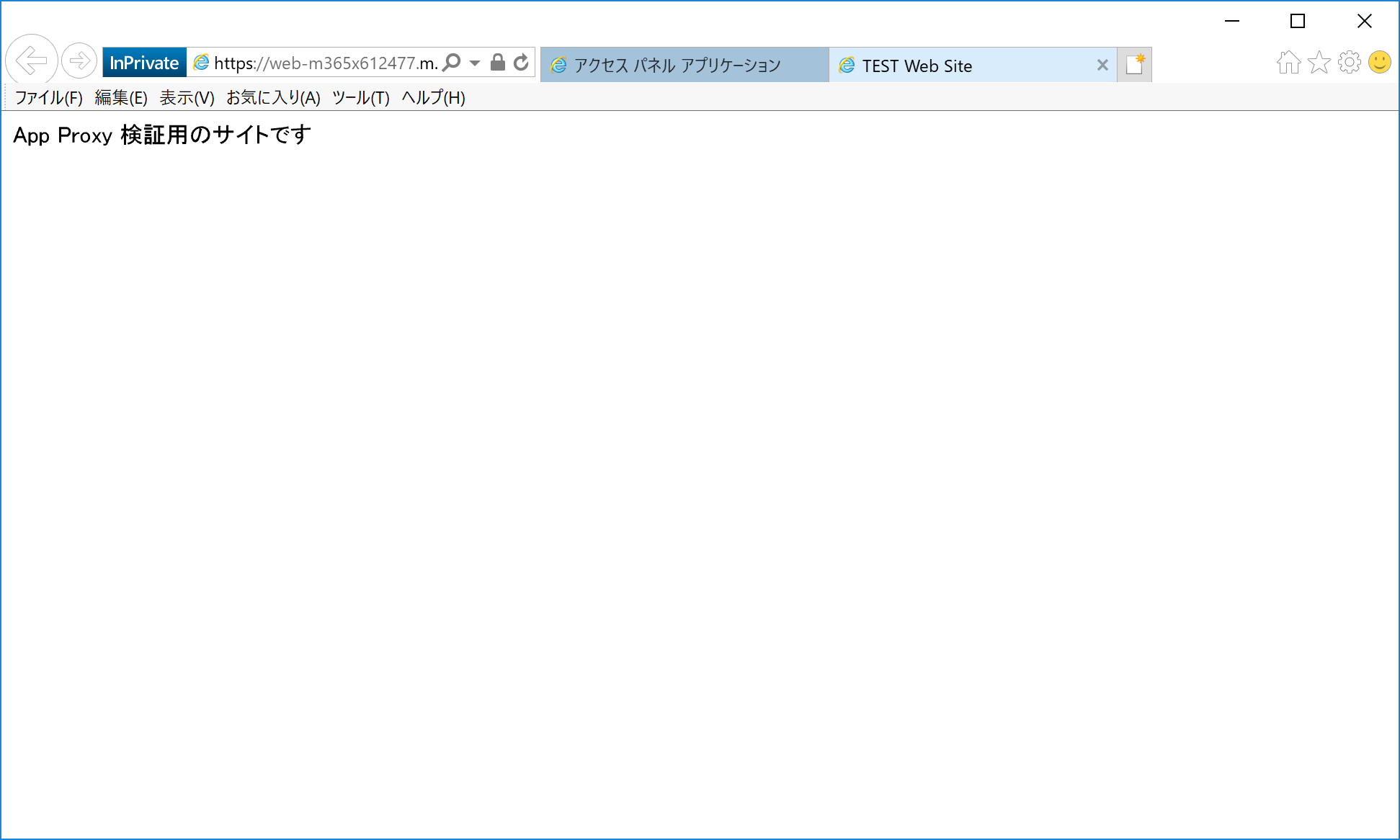
Task: Click forward navigation button
Action: [x=78, y=62]
